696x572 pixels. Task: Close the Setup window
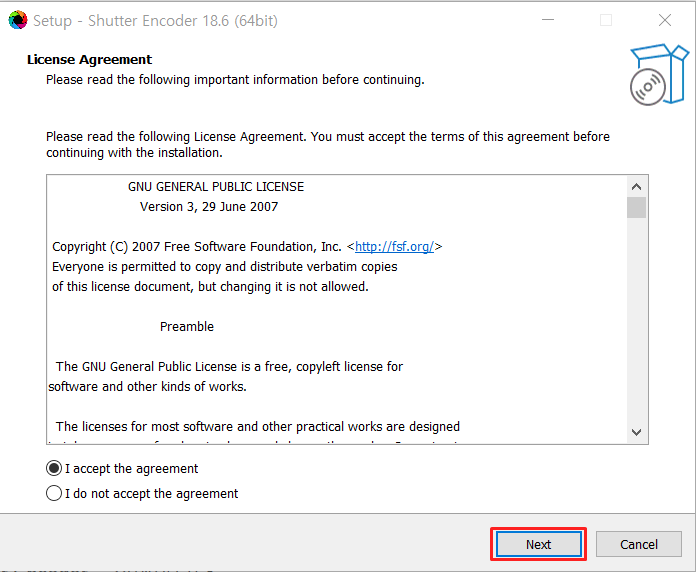click(664, 20)
